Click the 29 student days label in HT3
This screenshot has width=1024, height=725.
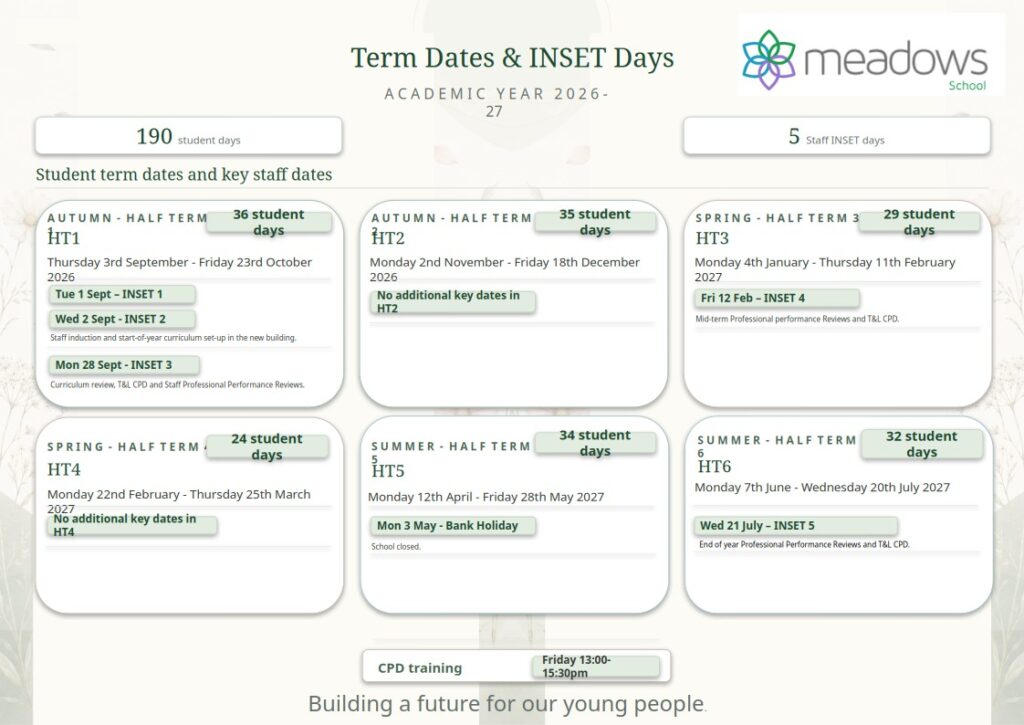pos(919,222)
